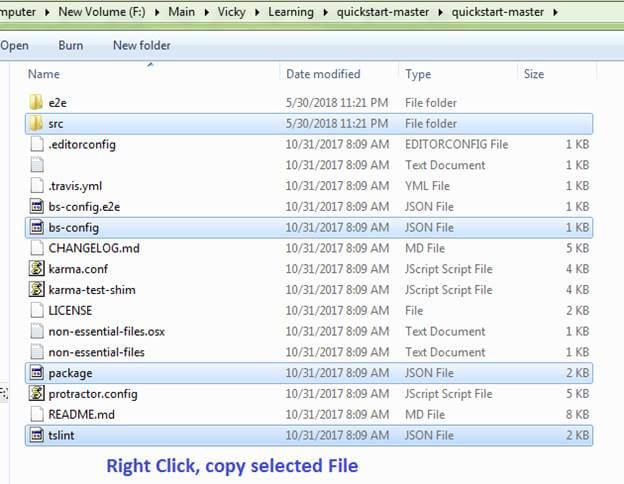
Task: Click the non-essential-files.osx document icon
Action: 37,331
